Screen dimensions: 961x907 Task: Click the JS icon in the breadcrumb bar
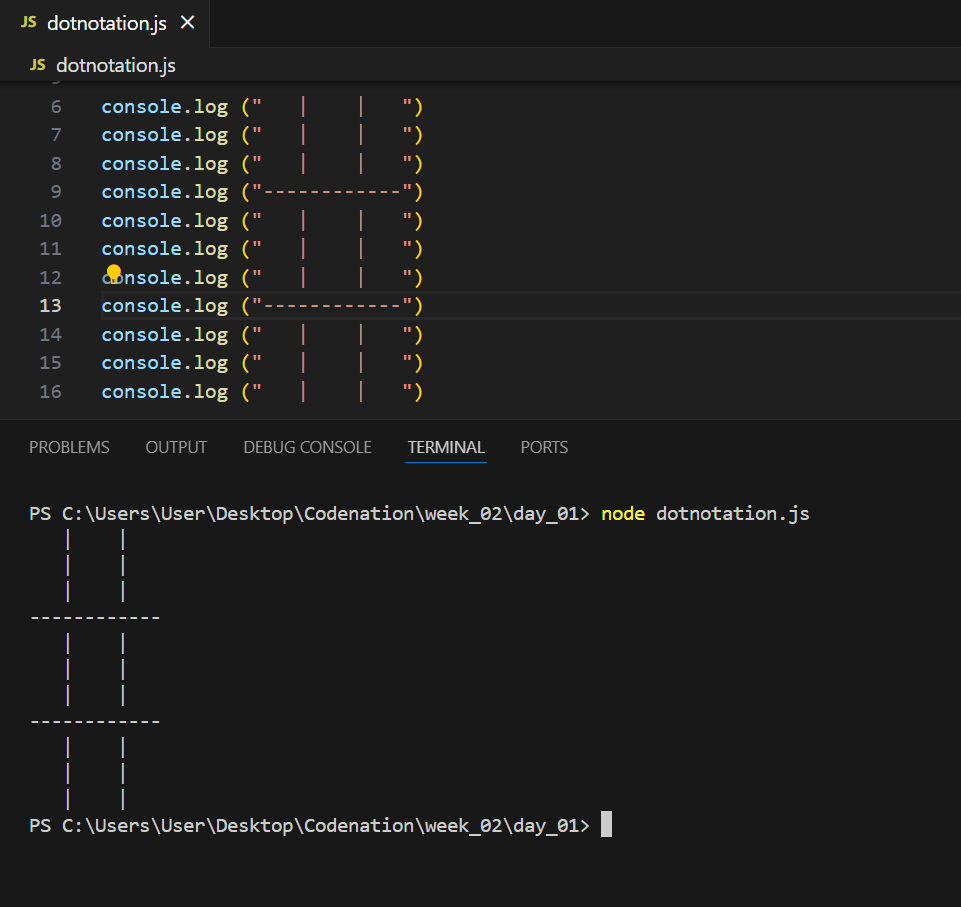pos(38,65)
